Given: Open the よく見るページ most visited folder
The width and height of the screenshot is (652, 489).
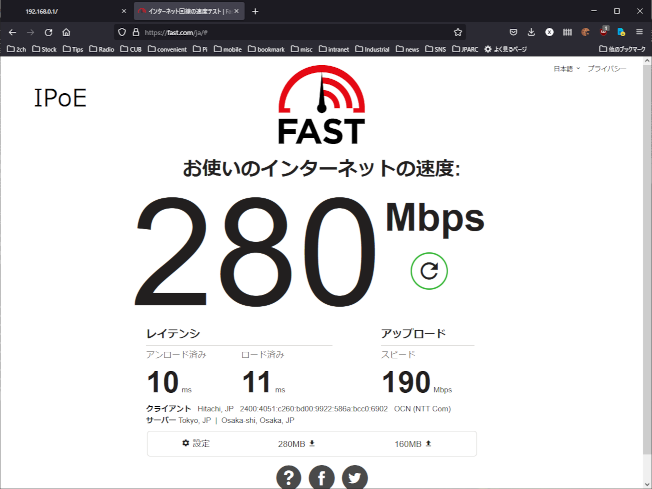Looking at the screenshot, I should tap(505, 49).
